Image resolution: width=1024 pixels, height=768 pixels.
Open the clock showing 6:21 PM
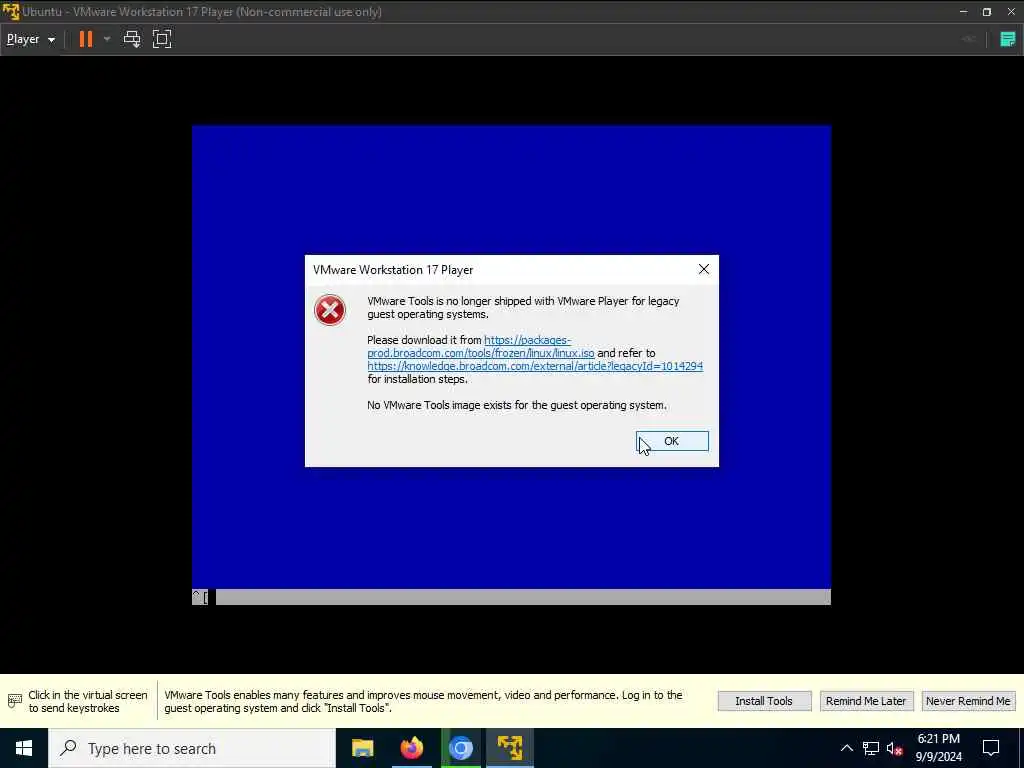(938, 748)
